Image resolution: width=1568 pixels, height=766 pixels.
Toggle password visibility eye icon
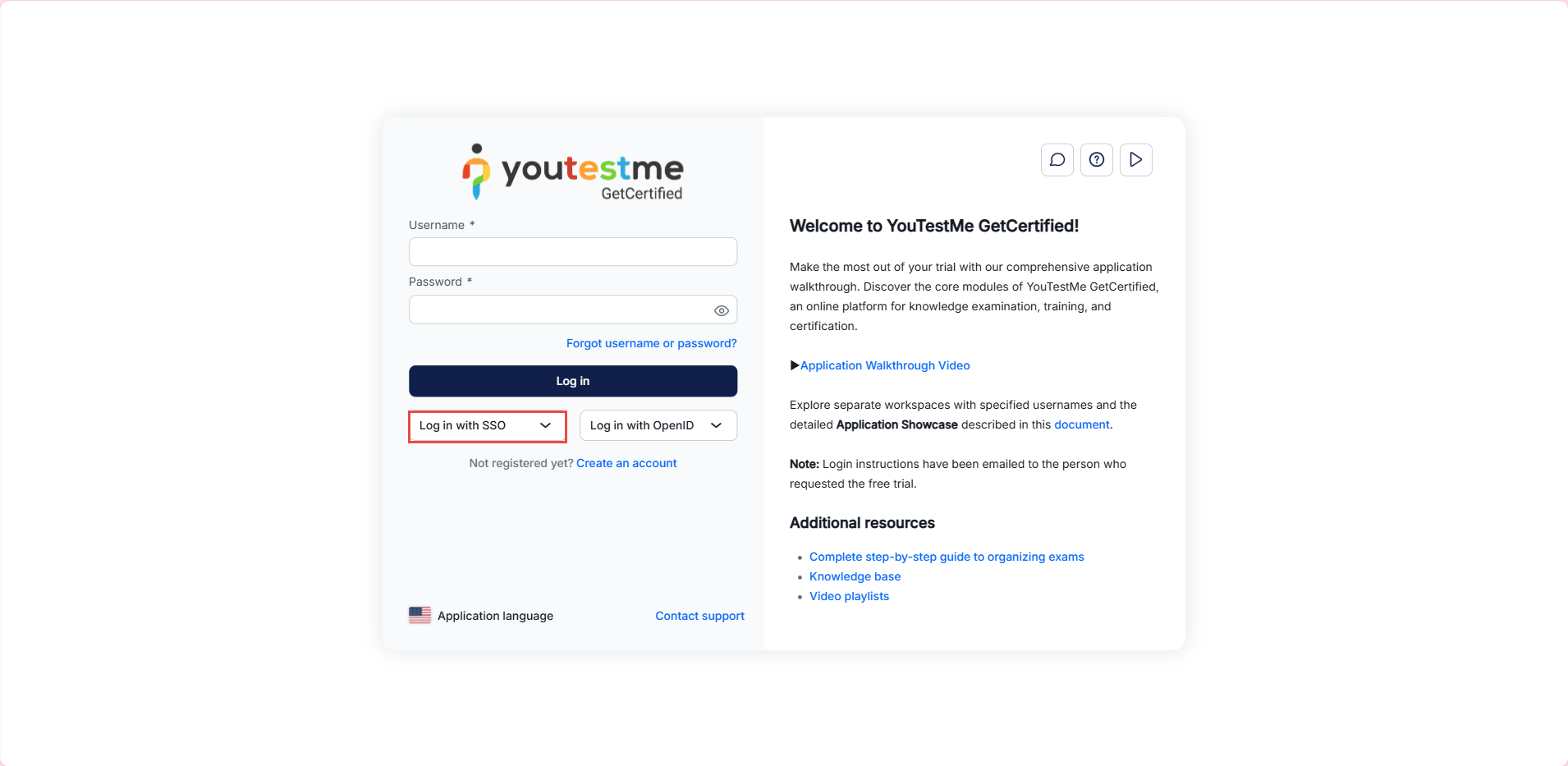pyautogui.click(x=721, y=310)
